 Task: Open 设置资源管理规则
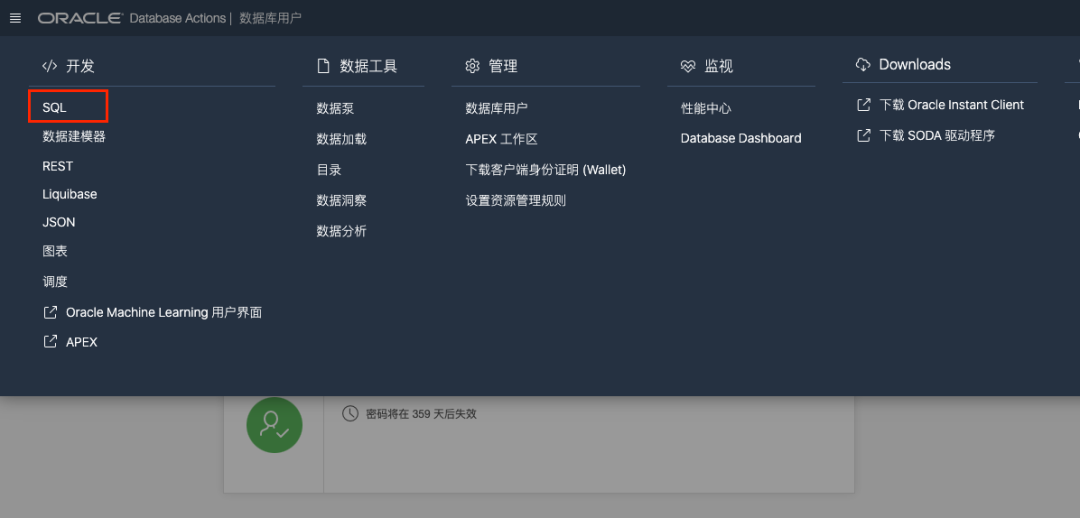[516, 200]
